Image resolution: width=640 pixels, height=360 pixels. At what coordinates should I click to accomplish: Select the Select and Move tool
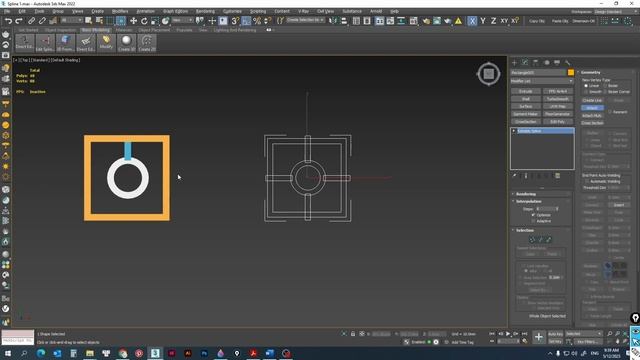tap(133, 20)
